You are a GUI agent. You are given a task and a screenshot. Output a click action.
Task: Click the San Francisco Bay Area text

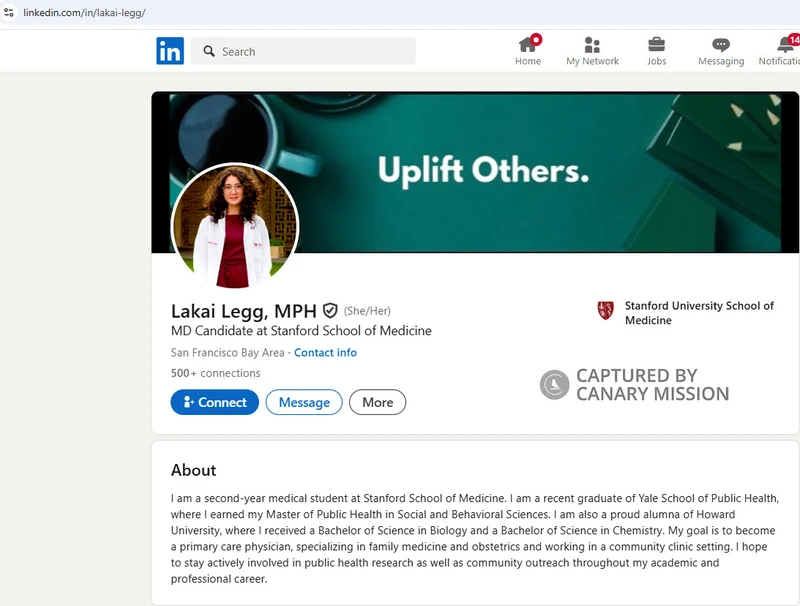tap(228, 352)
